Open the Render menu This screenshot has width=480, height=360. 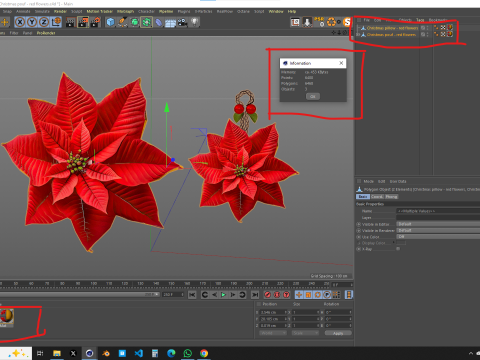point(60,11)
